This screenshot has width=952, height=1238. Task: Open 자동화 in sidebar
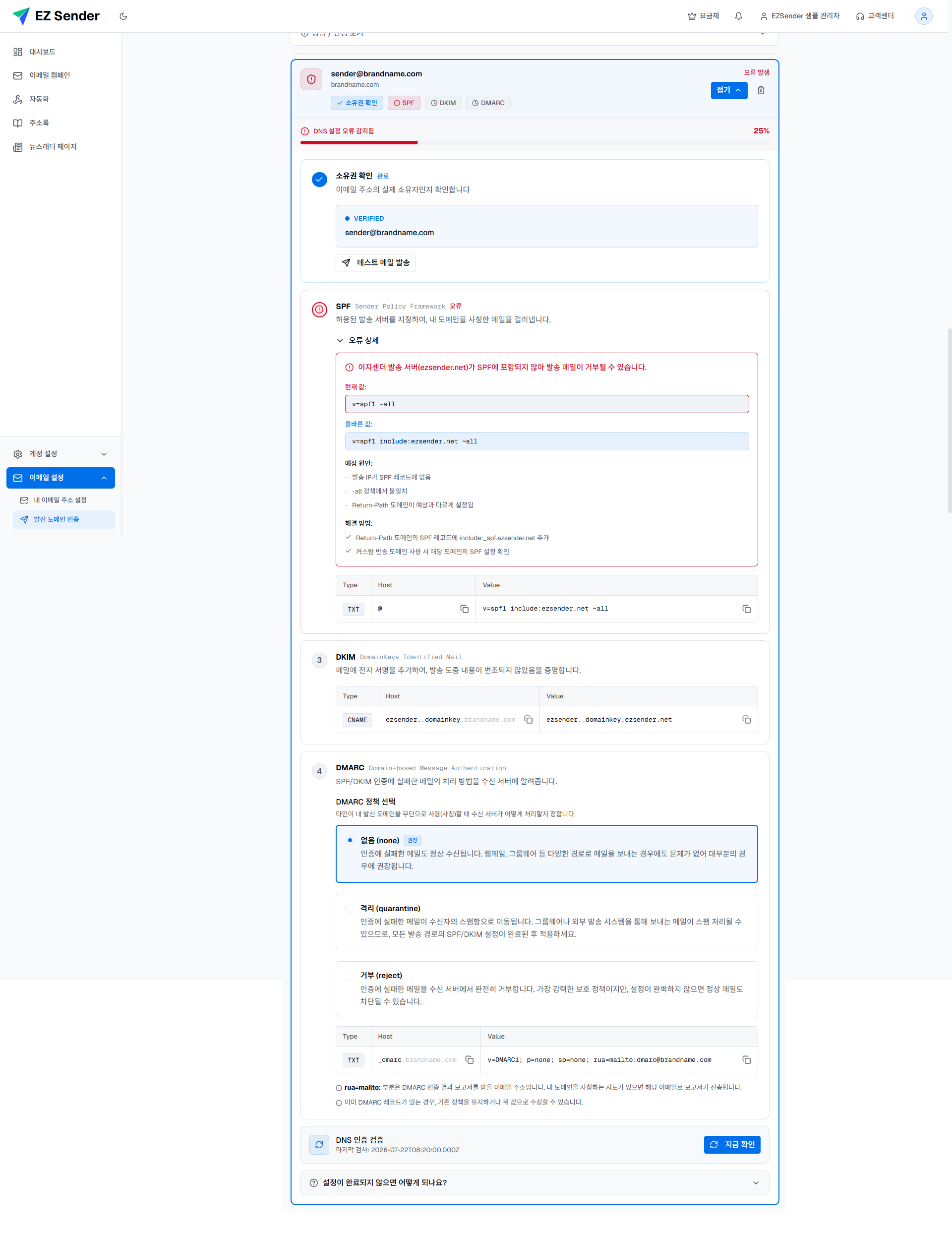60,99
